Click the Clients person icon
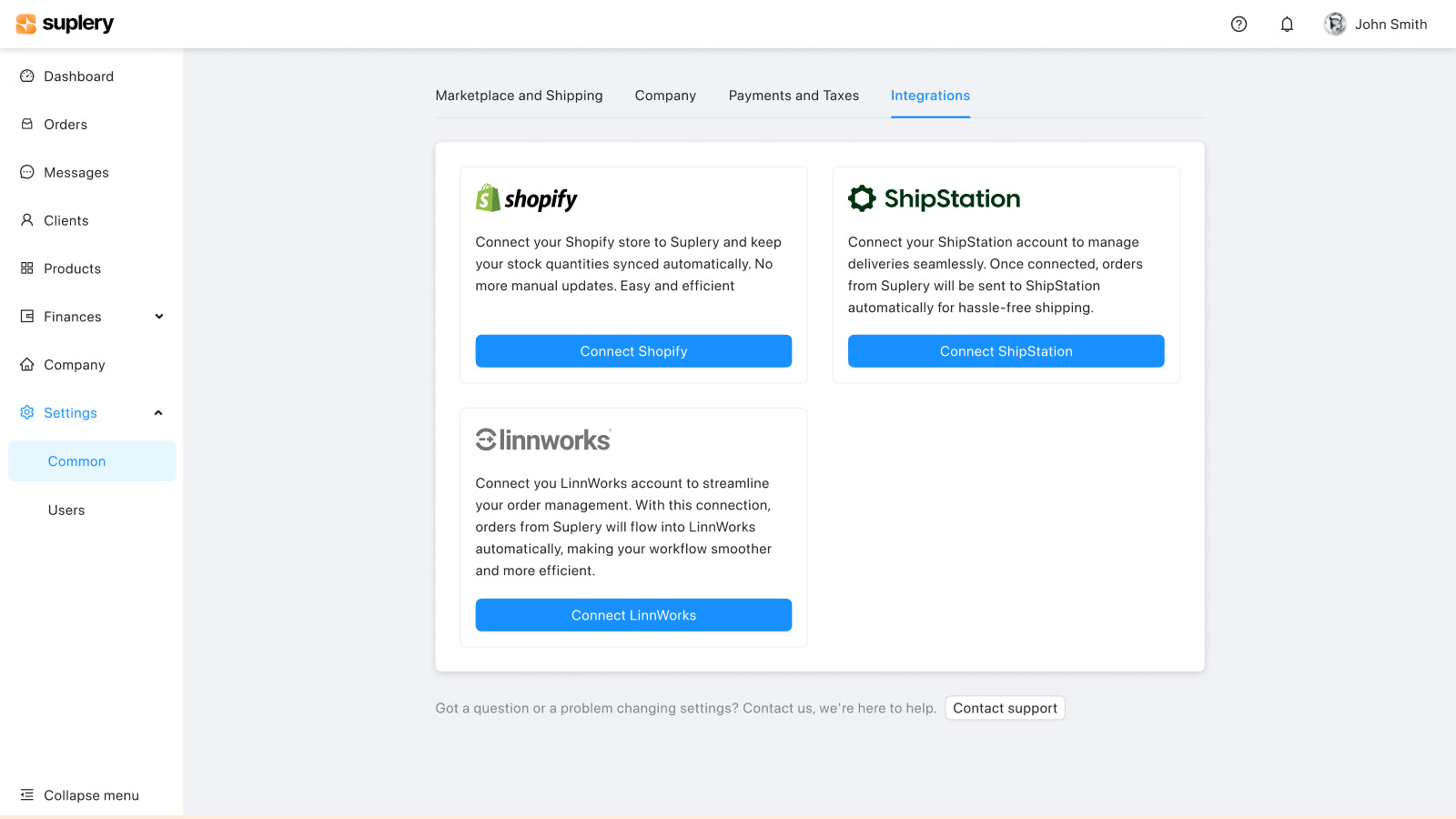 28,220
